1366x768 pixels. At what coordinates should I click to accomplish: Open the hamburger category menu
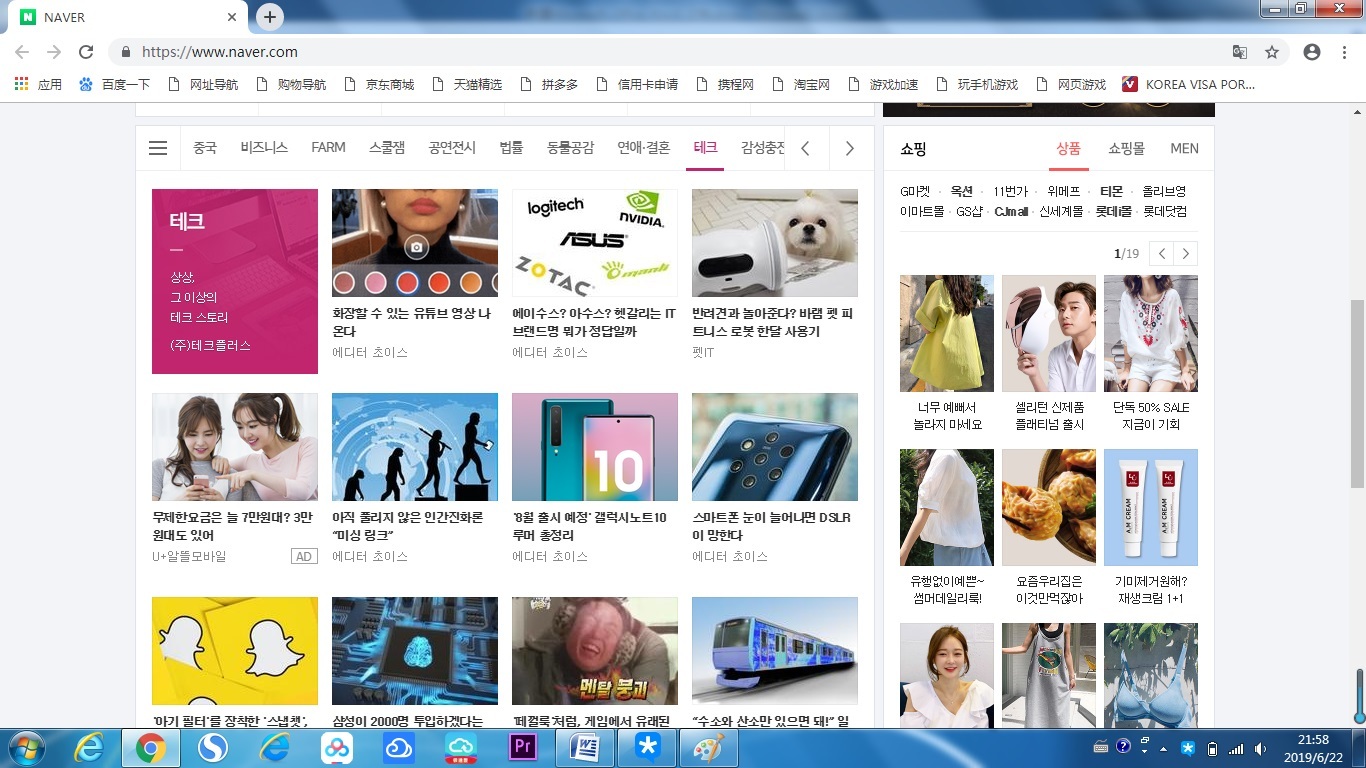(x=158, y=148)
